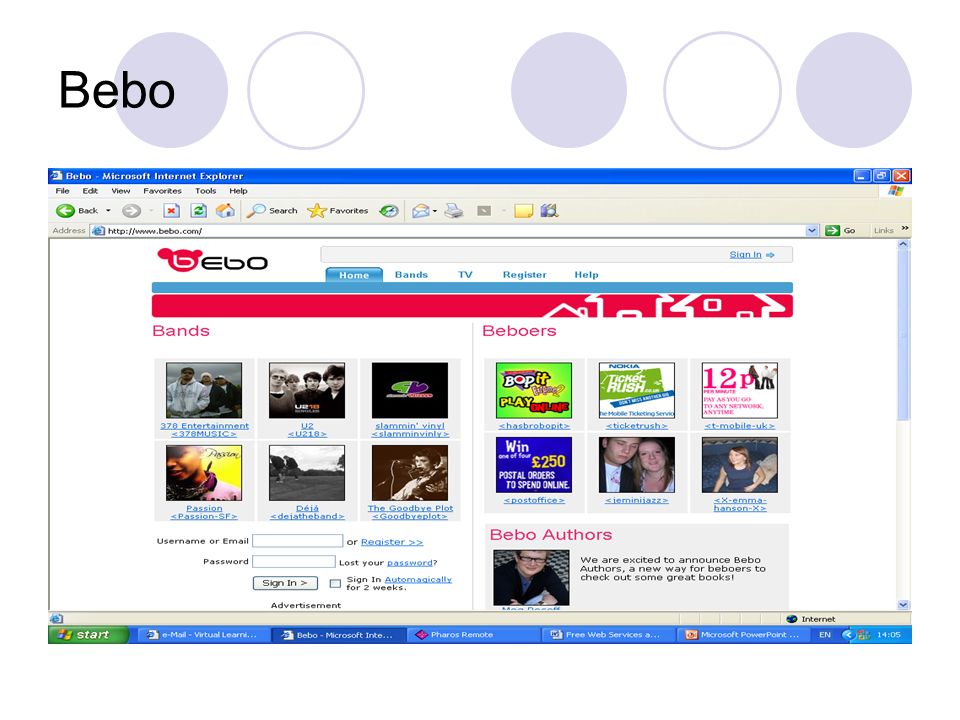
Task: Click the Passion band thumbnail
Action: click(204, 473)
